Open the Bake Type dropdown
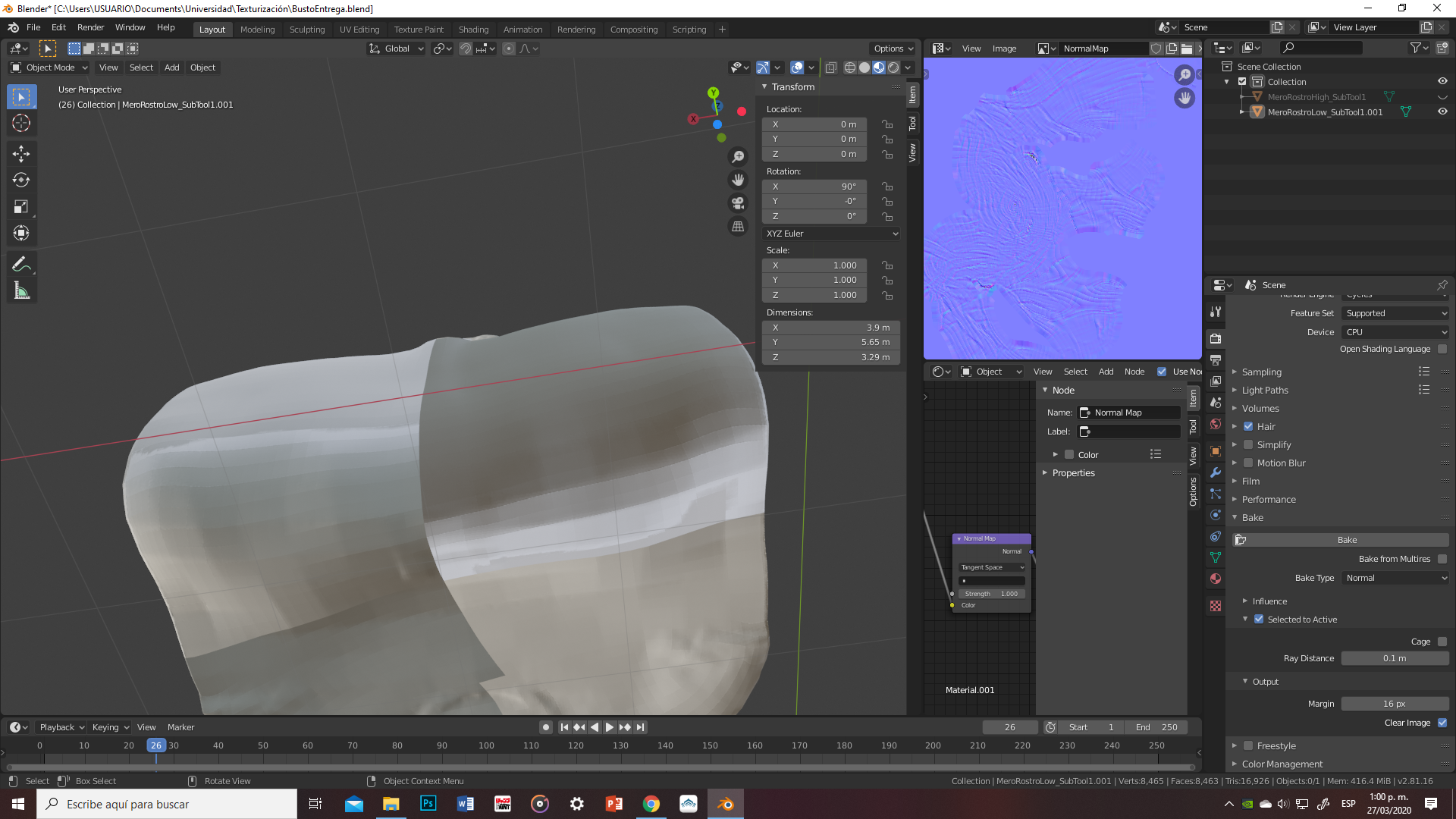This screenshot has width=1456, height=819. [x=1395, y=578]
